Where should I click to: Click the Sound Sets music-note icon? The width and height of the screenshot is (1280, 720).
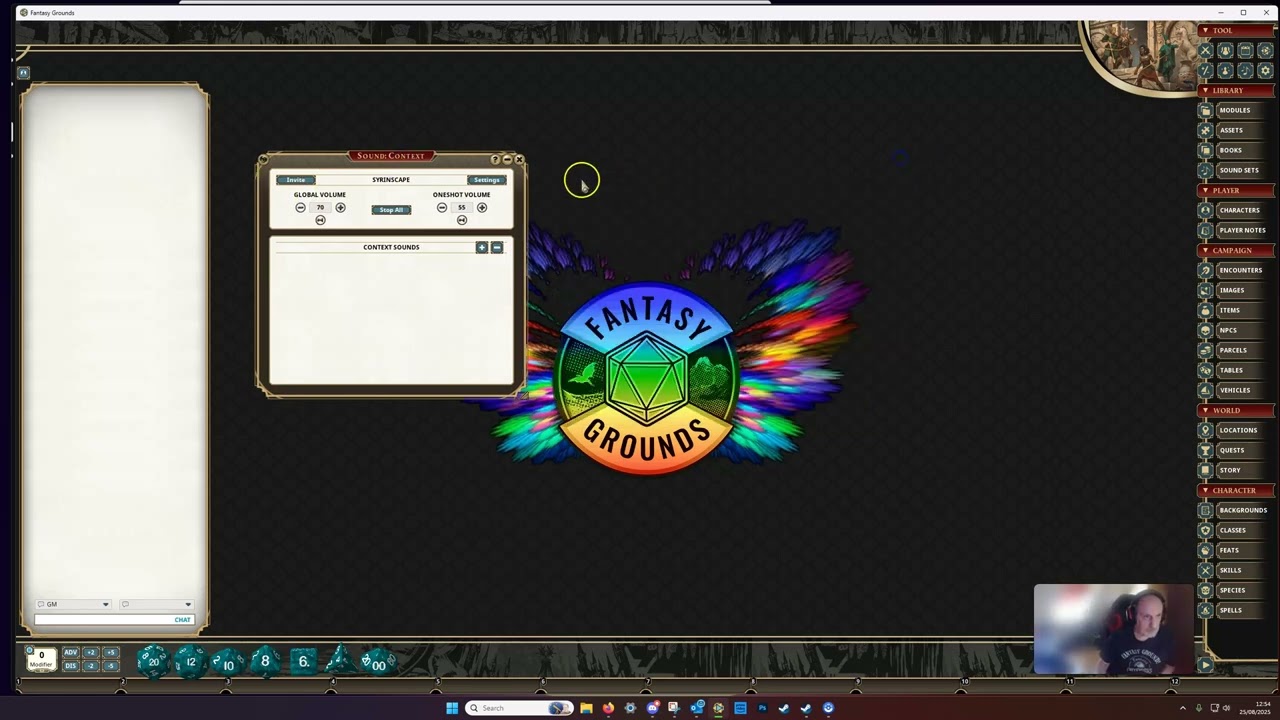pos(1205,170)
